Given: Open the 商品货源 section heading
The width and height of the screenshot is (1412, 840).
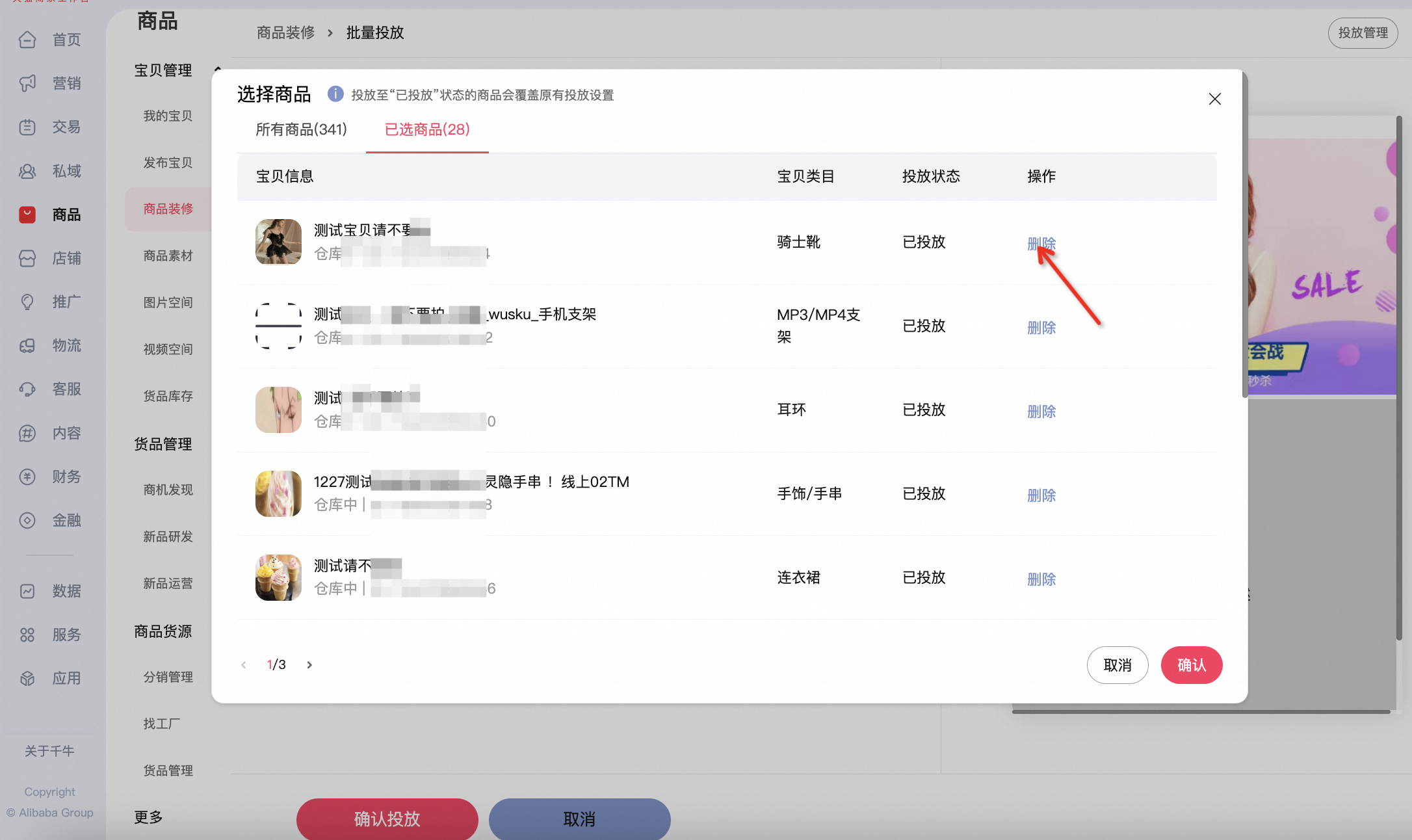Looking at the screenshot, I should click(163, 631).
